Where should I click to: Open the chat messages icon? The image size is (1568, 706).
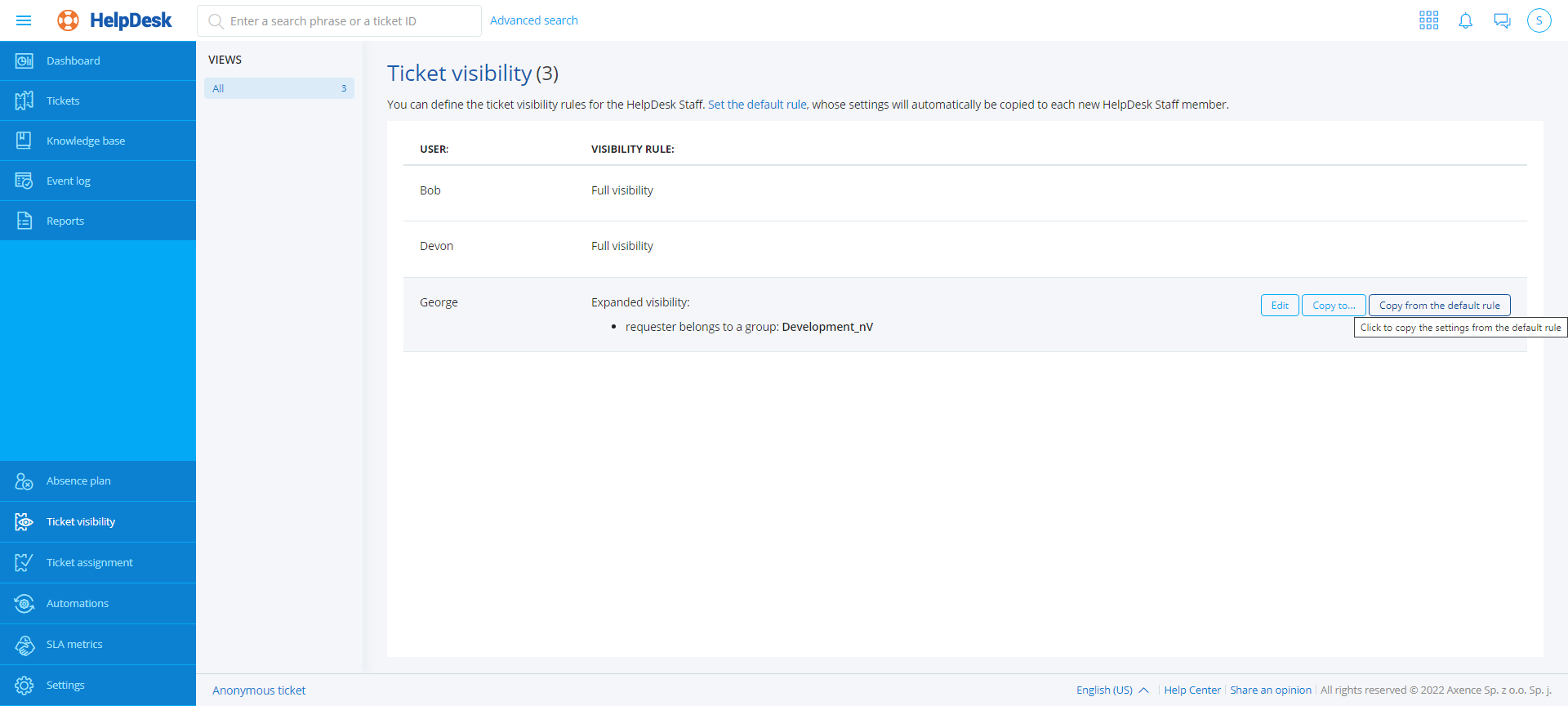coord(1502,20)
